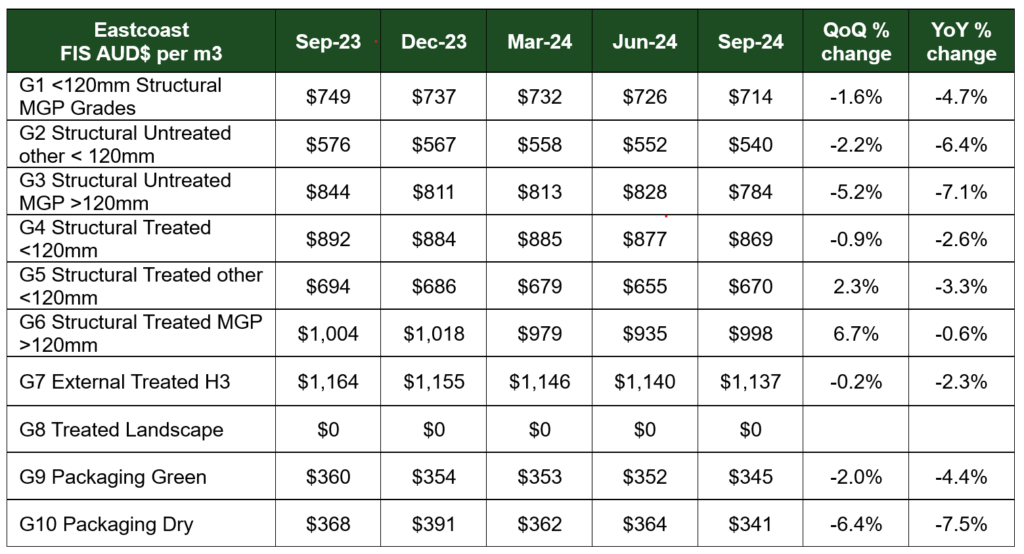Click the $391 cell in G10 row
1024x554 pixels.
point(434,524)
